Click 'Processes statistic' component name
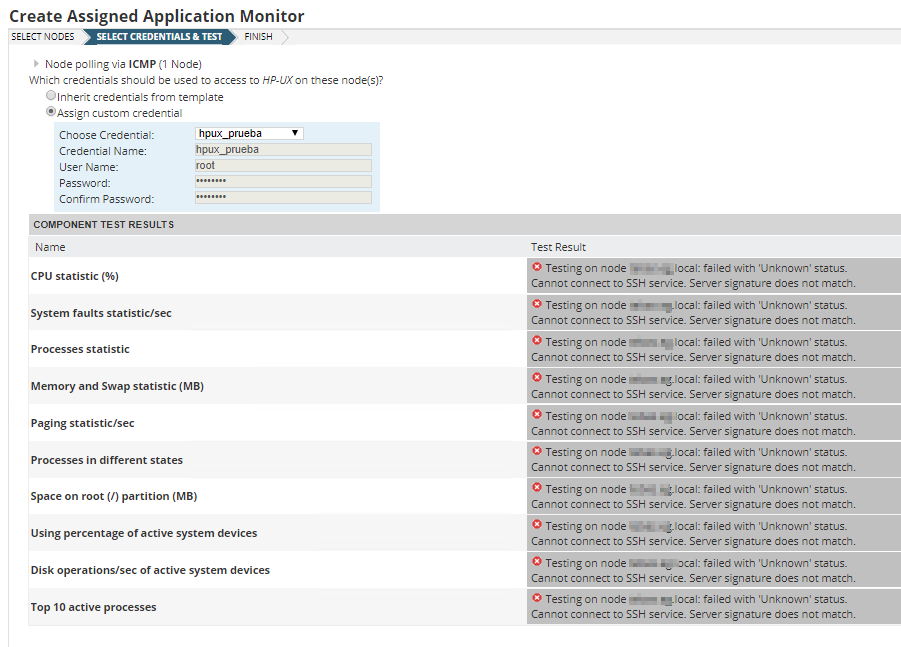This screenshot has width=901, height=647. point(80,349)
